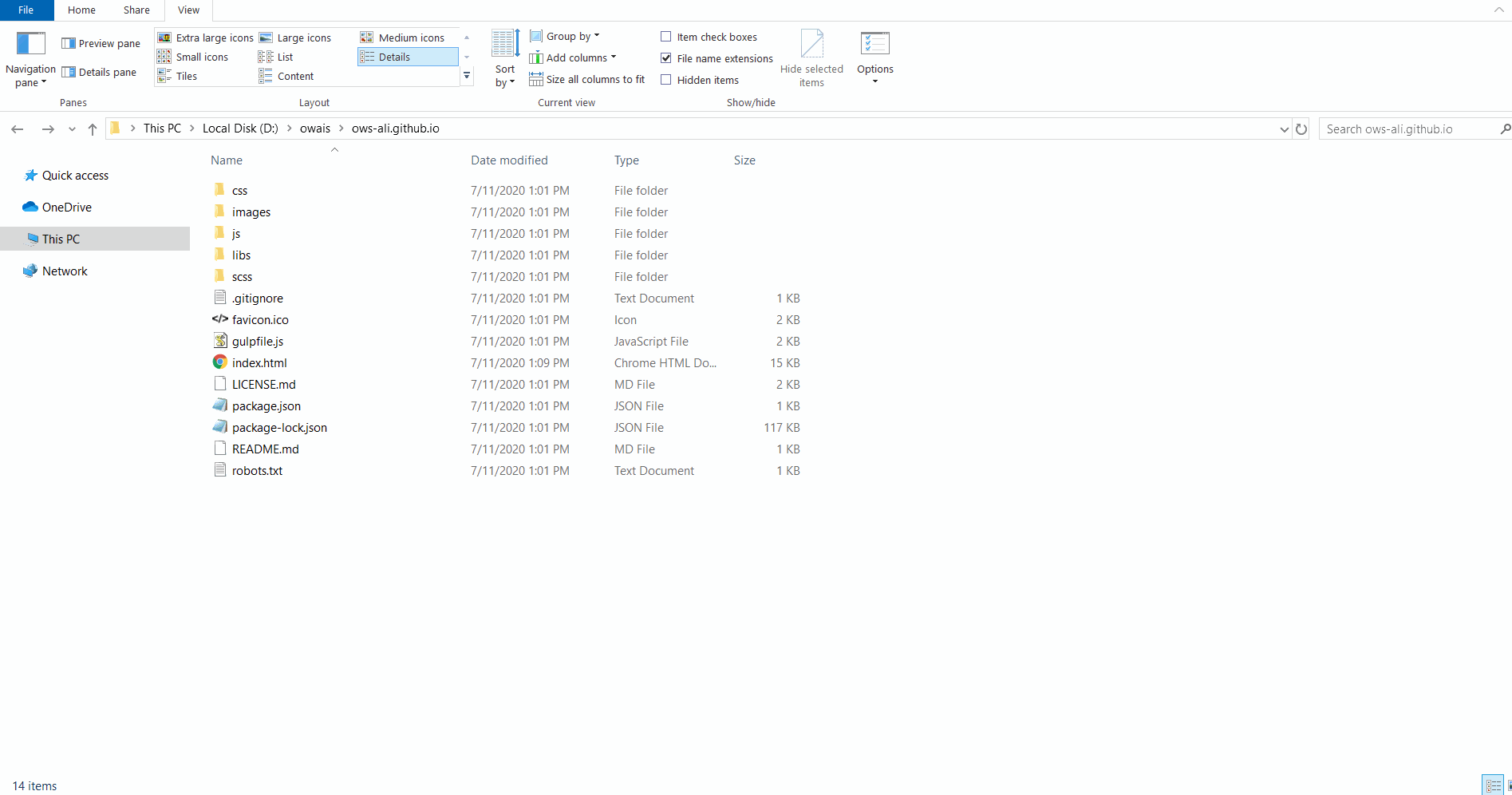
Task: Open the Add columns dropdown
Action: click(573, 57)
